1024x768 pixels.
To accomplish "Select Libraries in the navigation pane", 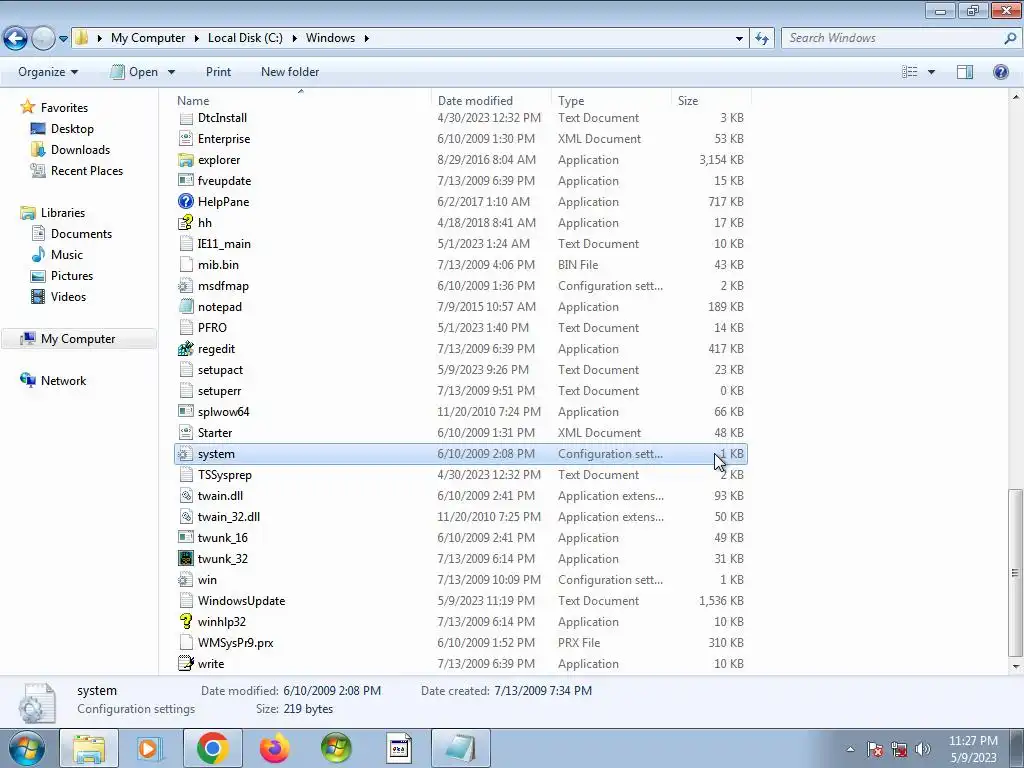I will 63,213.
